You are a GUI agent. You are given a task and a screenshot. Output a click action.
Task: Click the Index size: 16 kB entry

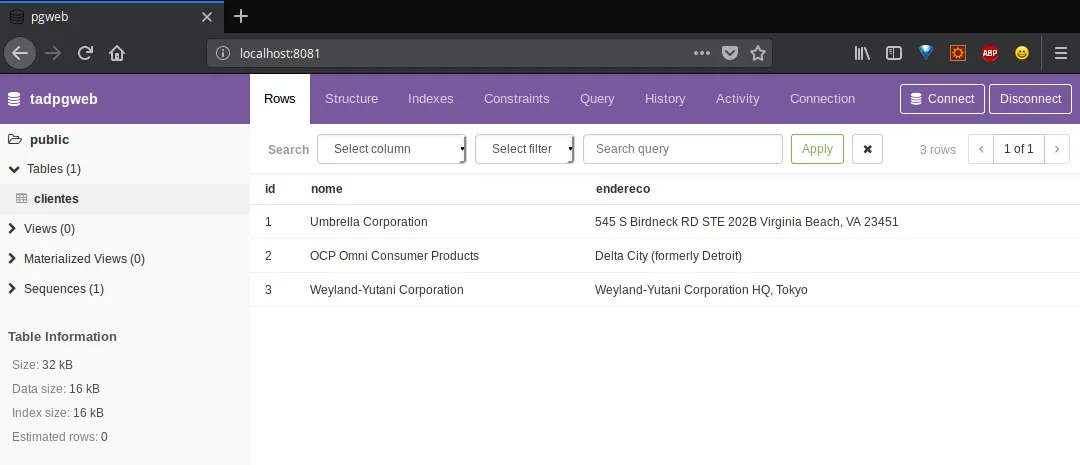(58, 413)
